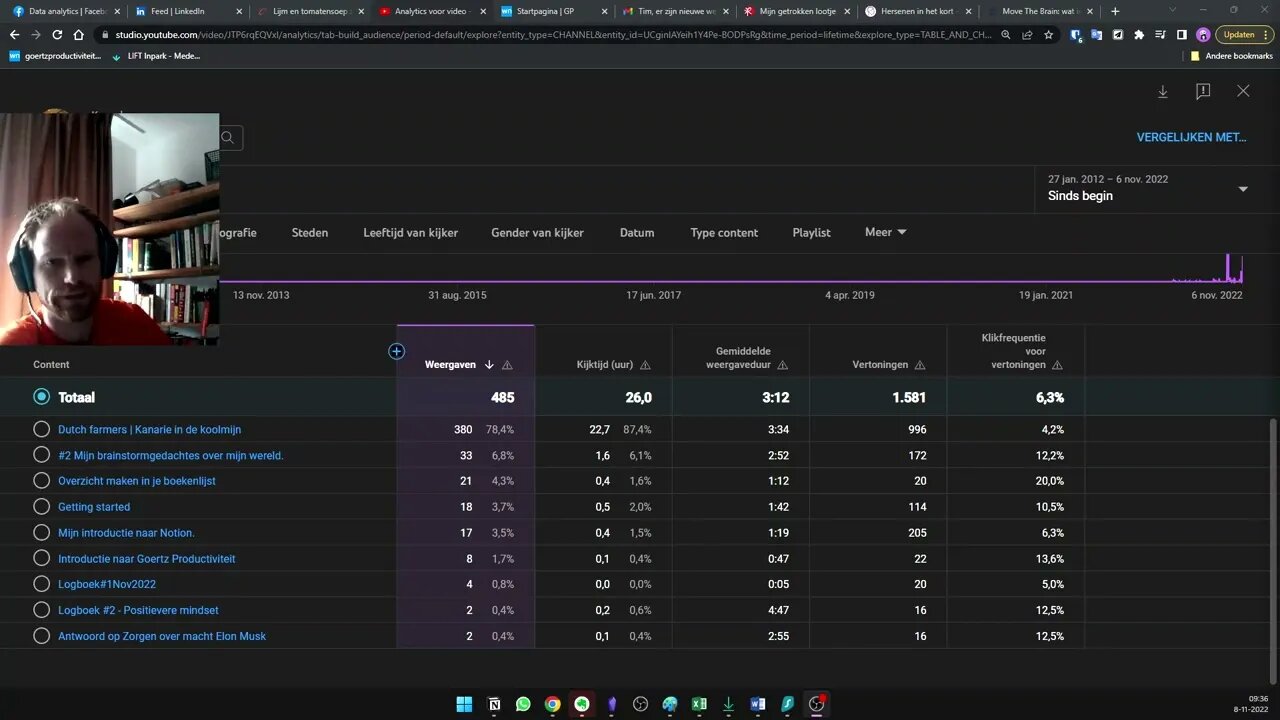Select radio for Logboek #2 - Positievere mindset
The image size is (1280, 720).
pyautogui.click(x=41, y=610)
